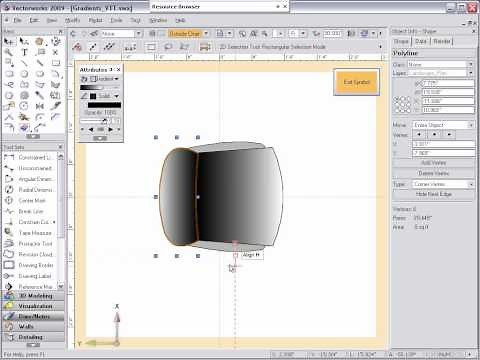Image resolution: width=480 pixels, height=360 pixels.
Task: Click the Rectangular Selection Mode icon
Action: 151,47
